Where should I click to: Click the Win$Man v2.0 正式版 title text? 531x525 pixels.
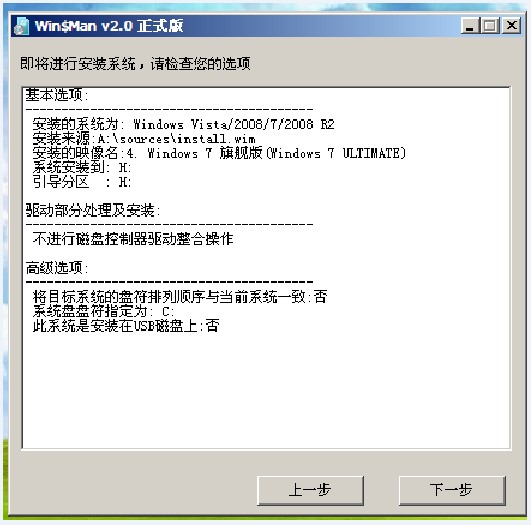coord(109,26)
